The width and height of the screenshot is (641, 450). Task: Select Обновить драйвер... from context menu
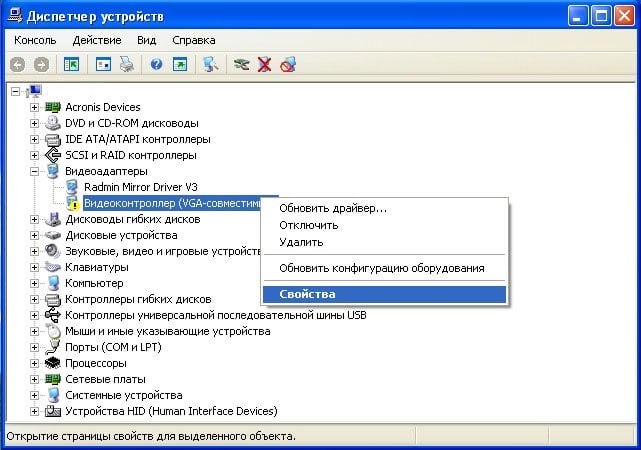333,208
